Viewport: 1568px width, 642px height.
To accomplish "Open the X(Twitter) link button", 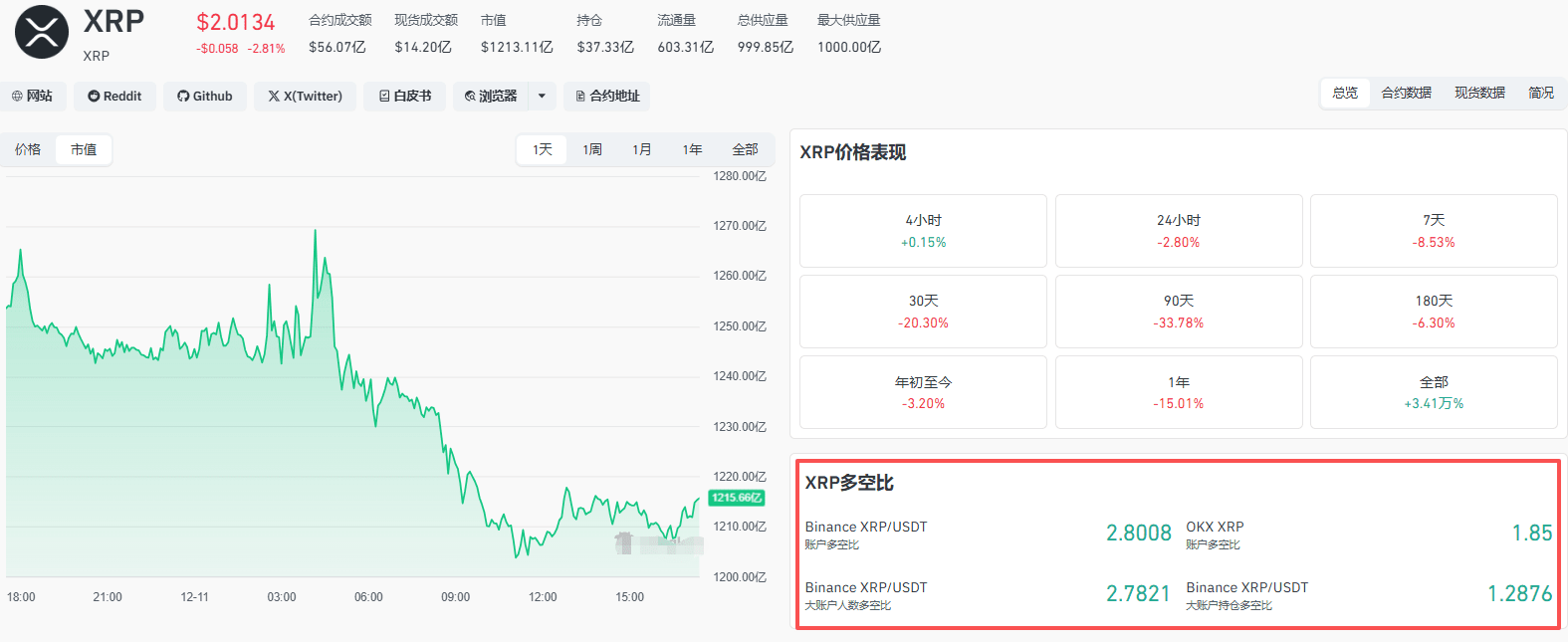I will (305, 96).
